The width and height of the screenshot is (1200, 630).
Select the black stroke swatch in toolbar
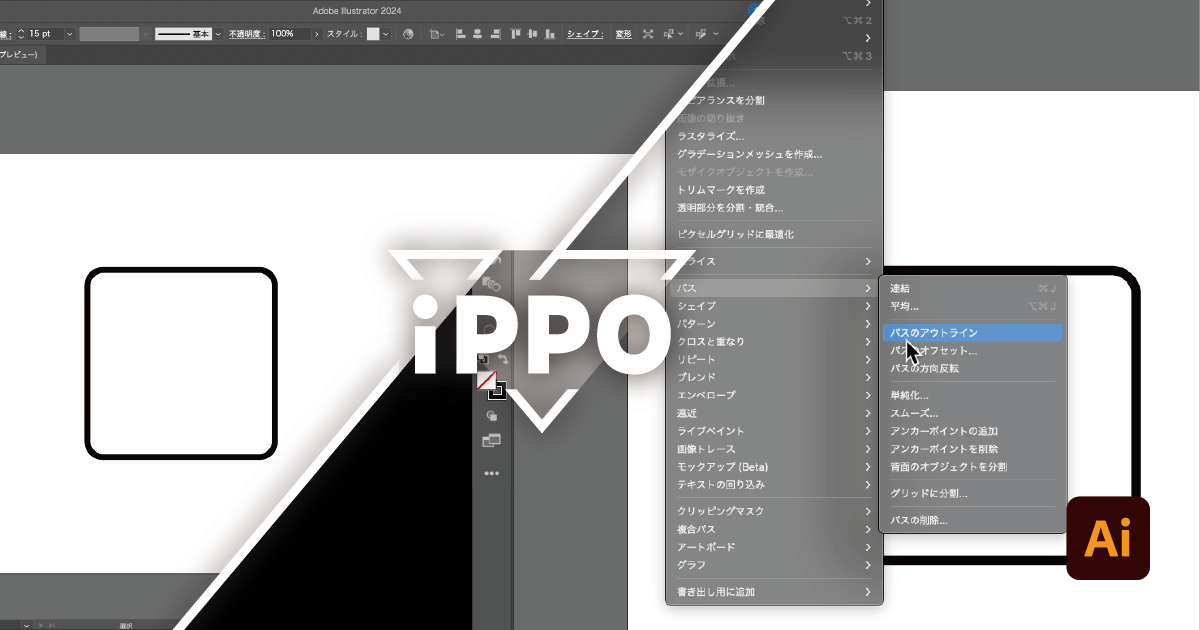(497, 391)
